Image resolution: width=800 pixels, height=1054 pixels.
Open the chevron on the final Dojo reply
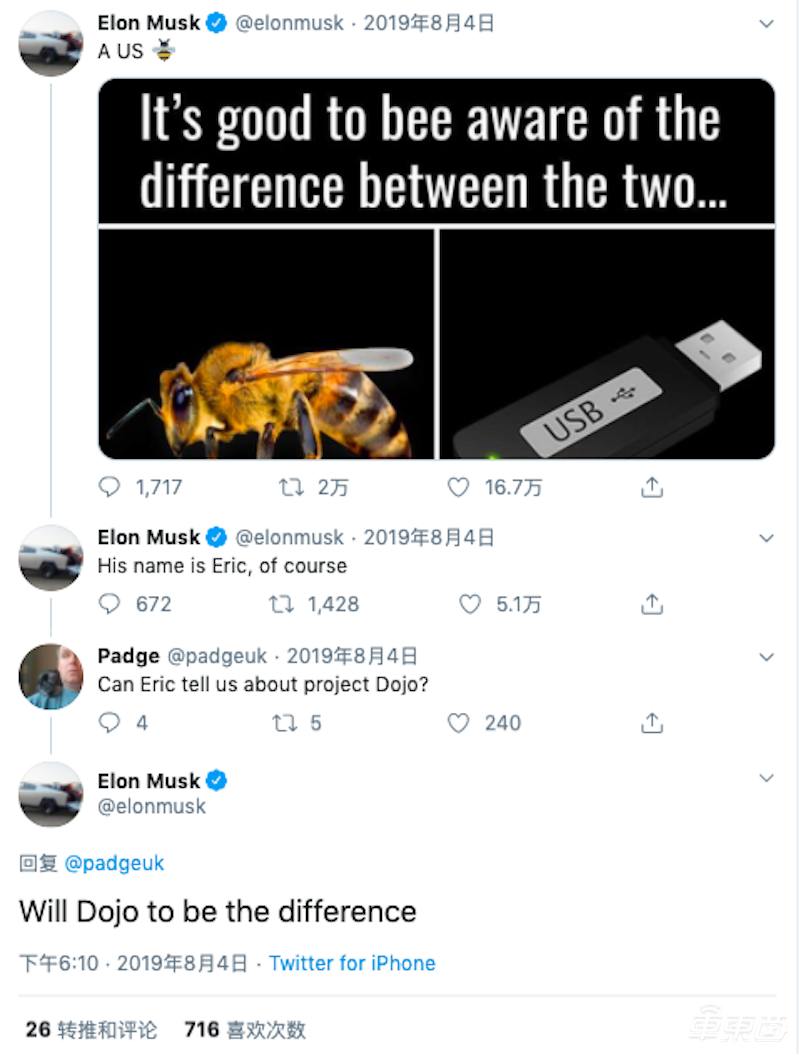[766, 778]
